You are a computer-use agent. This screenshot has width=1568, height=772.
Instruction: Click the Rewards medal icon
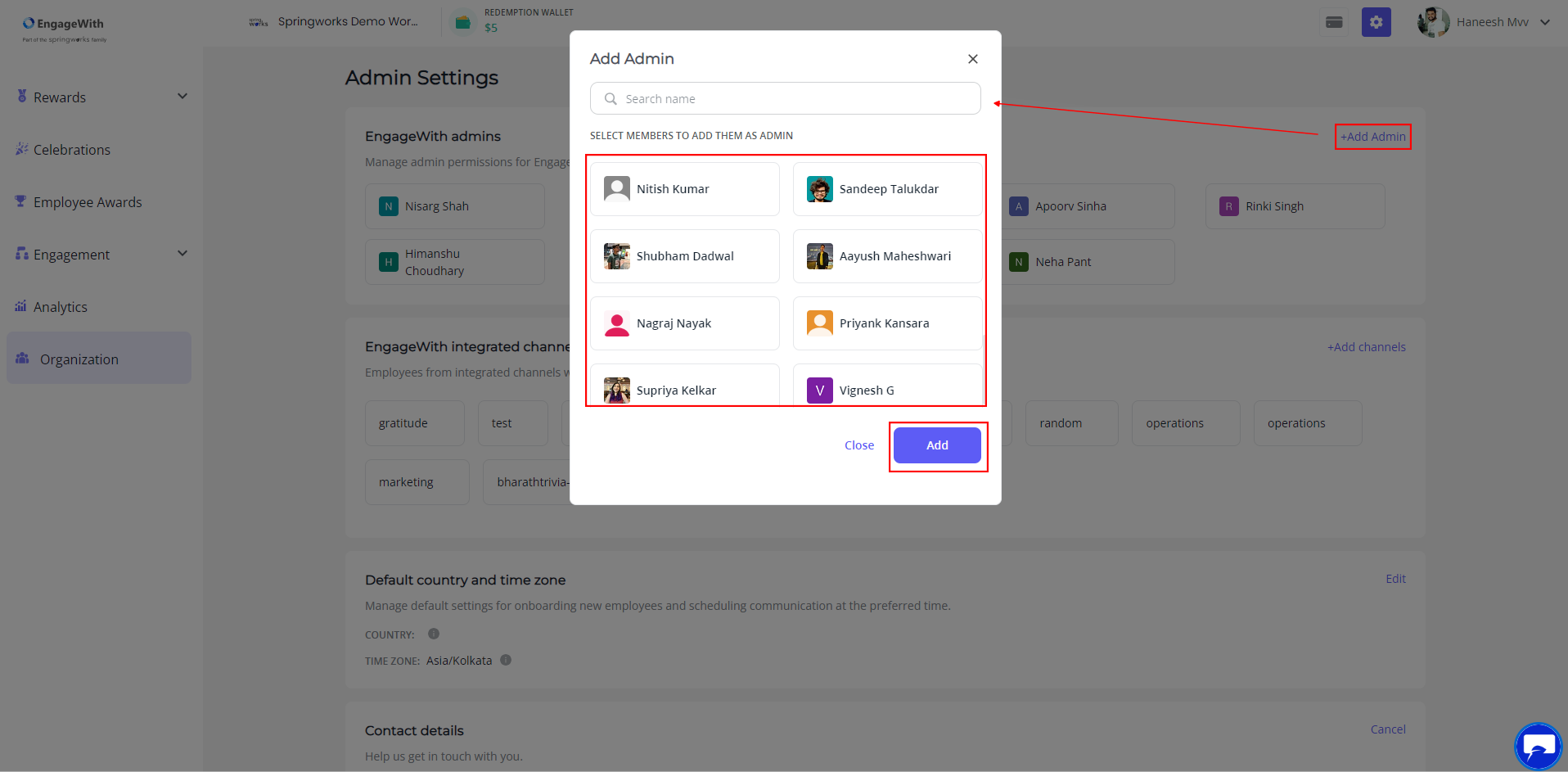pos(22,97)
